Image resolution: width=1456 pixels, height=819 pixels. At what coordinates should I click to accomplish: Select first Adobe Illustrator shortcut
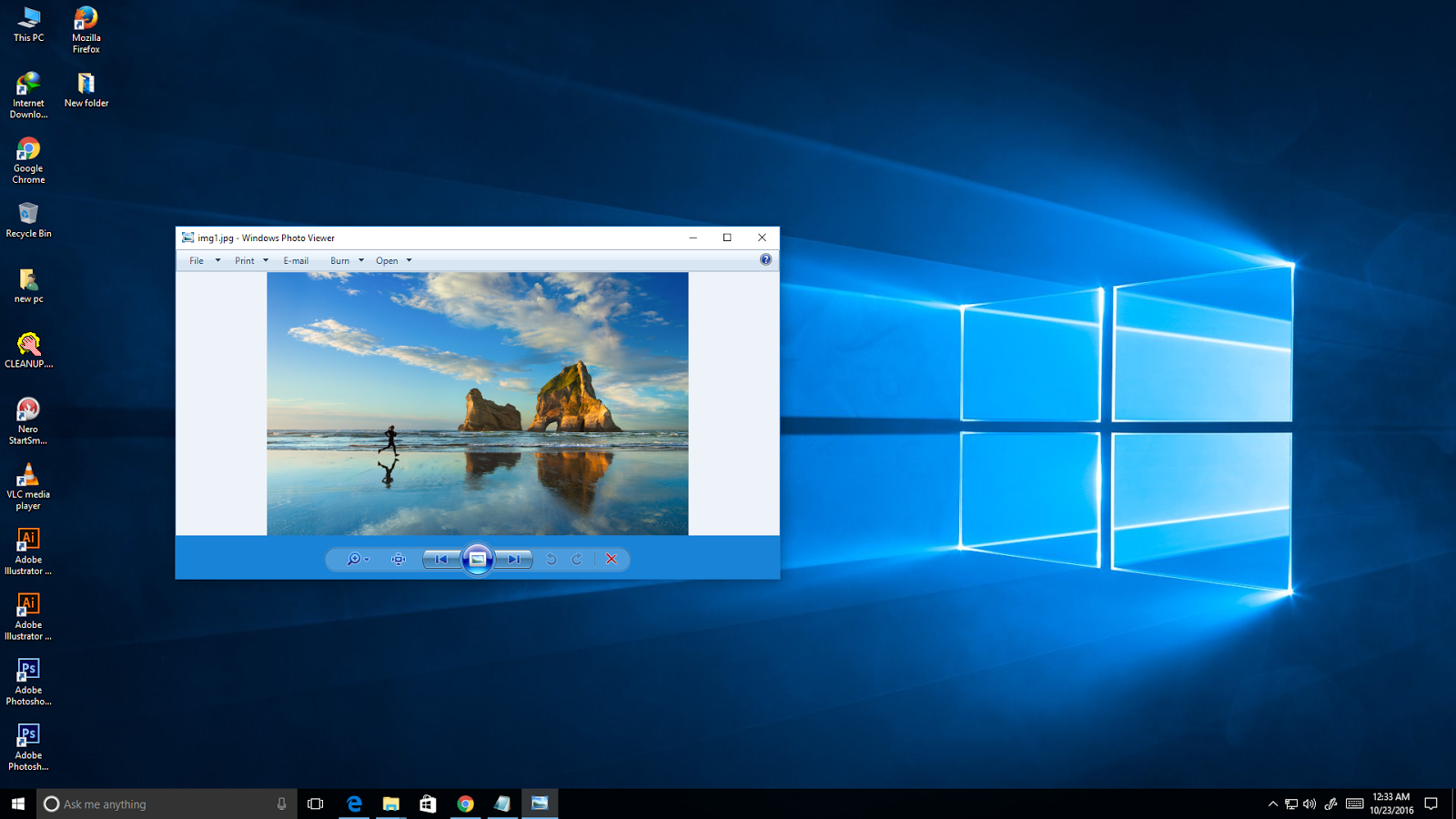point(28,551)
